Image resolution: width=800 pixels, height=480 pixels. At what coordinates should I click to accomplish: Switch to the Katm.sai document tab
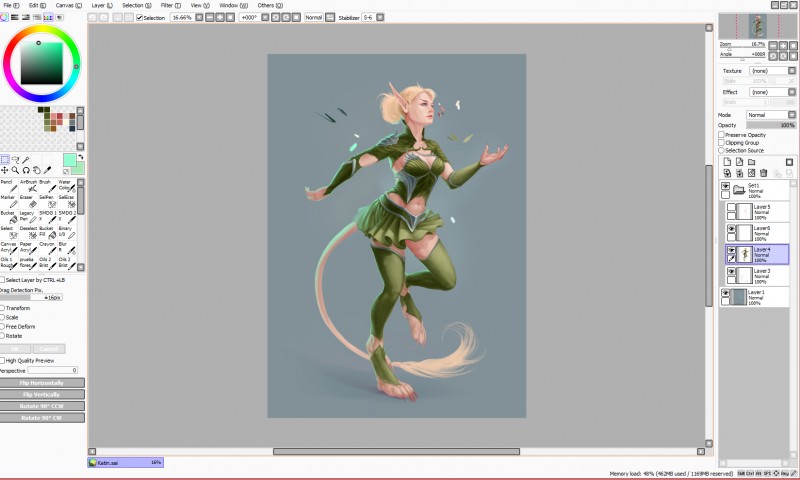click(x=126, y=463)
